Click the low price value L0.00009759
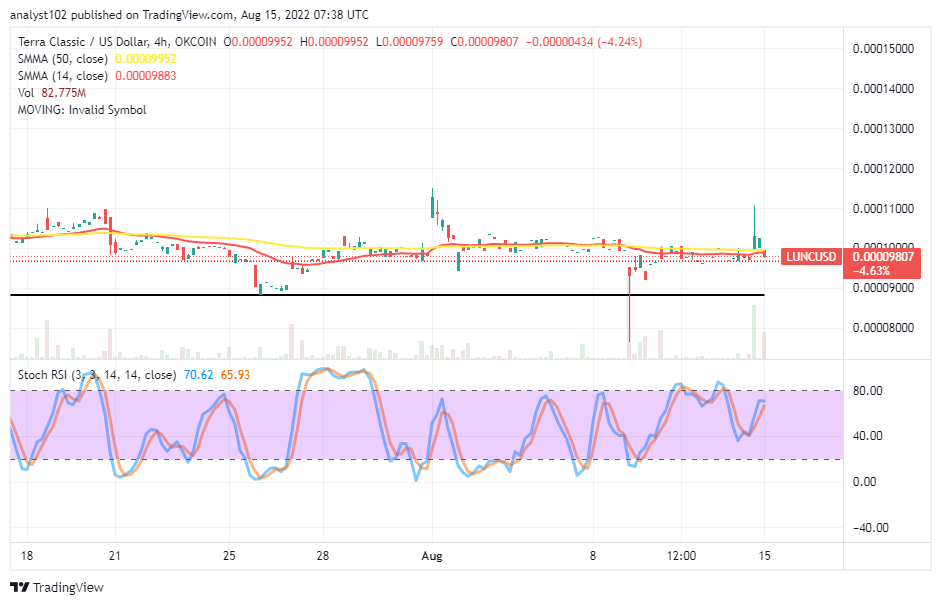Screen dimensions: 941x605 [x=410, y=42]
